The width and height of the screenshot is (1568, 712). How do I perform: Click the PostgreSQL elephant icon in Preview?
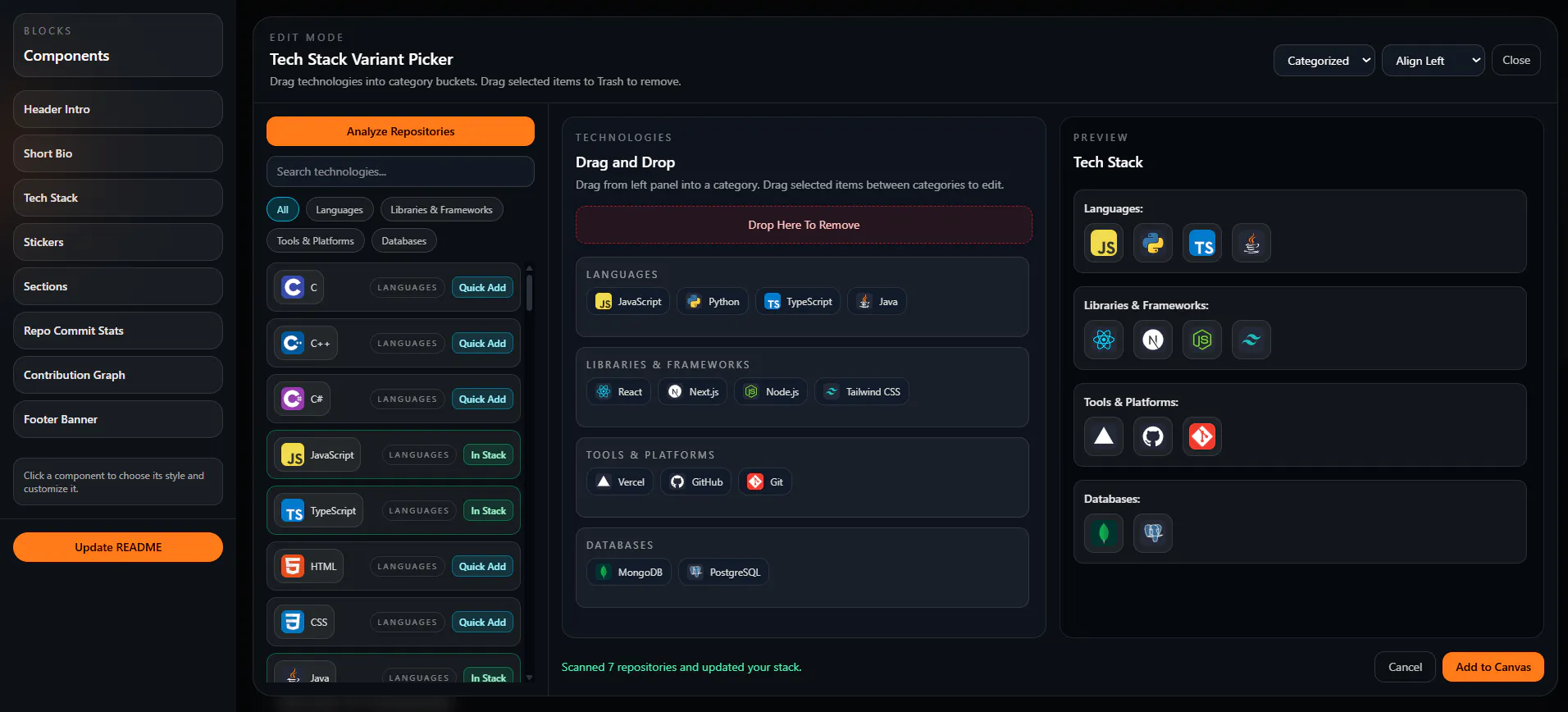click(1153, 534)
